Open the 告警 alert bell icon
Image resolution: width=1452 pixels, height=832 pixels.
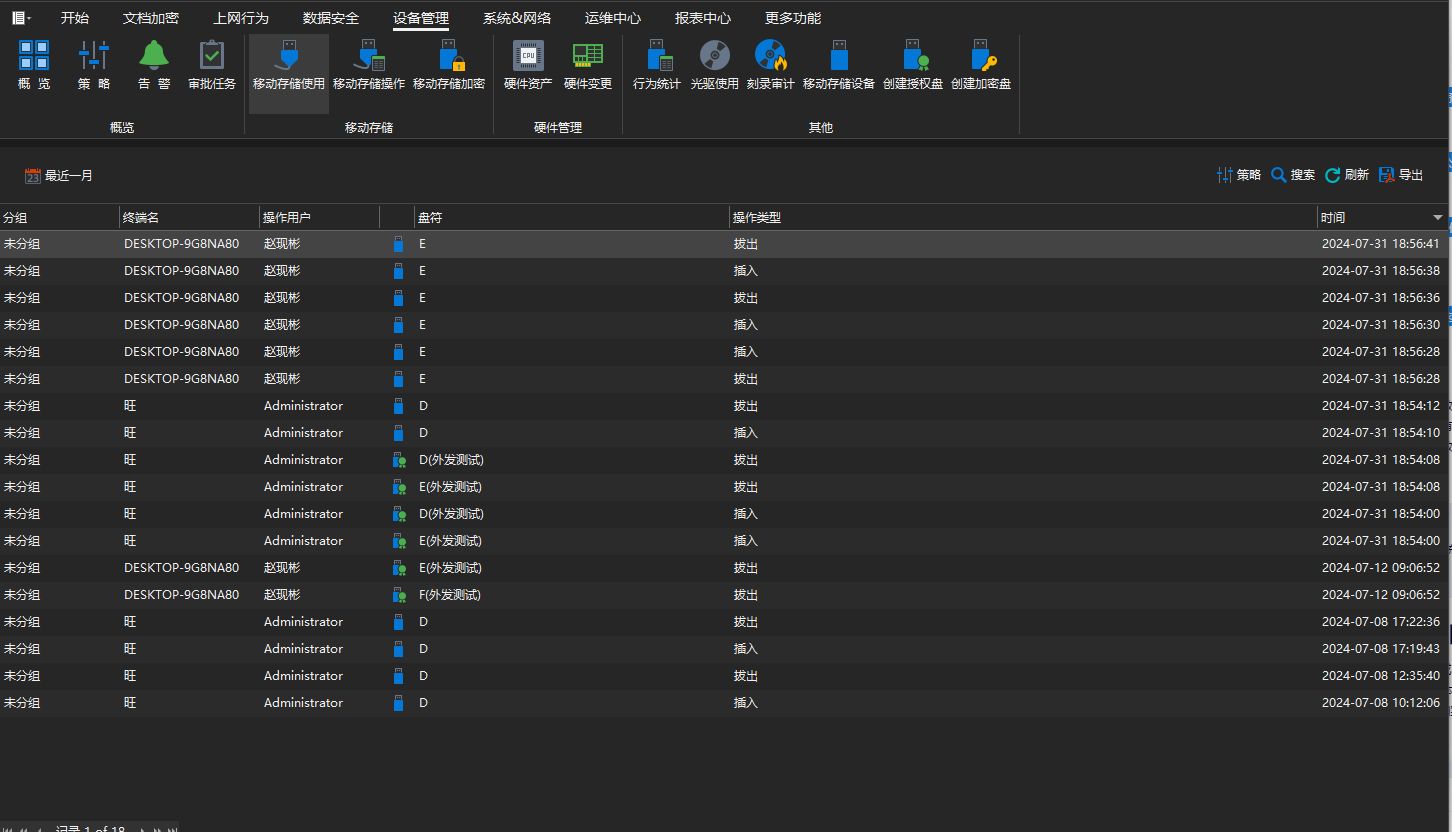tap(154, 66)
